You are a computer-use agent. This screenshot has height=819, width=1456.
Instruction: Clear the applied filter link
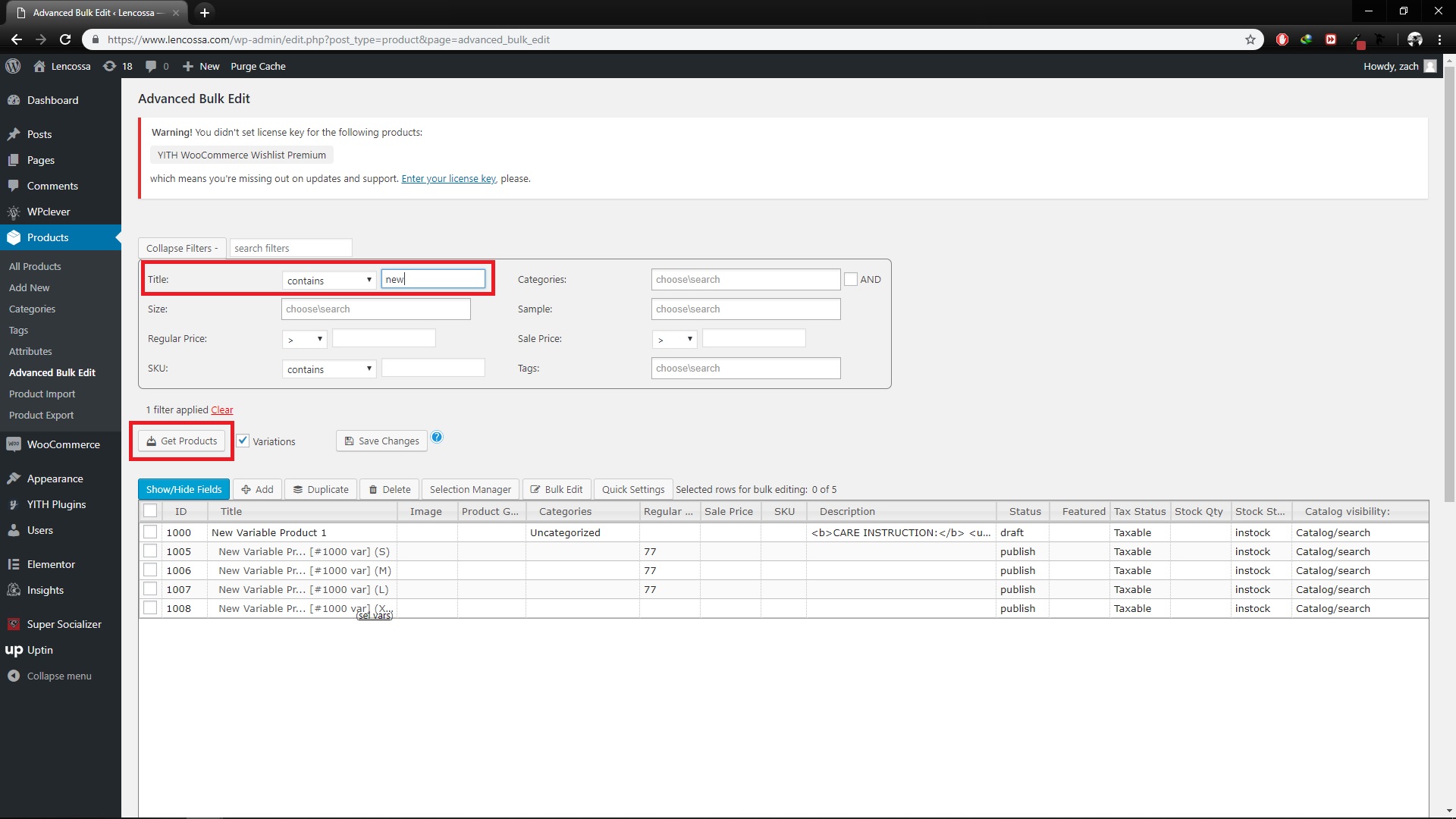coord(221,409)
